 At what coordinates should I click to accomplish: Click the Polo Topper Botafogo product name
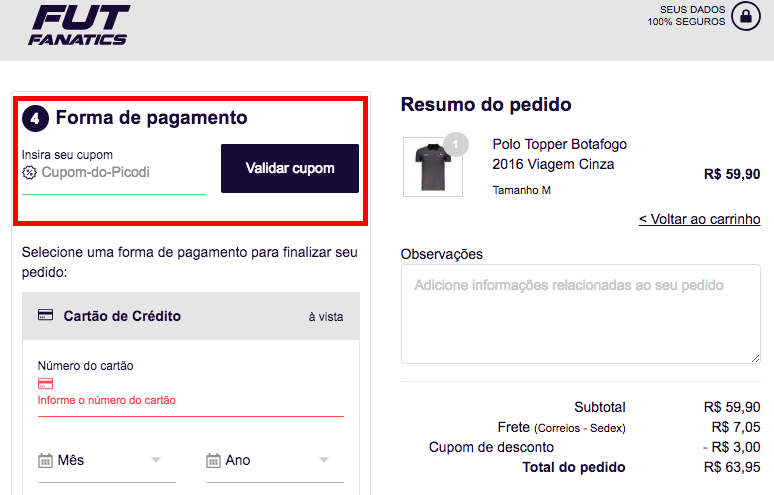pos(560,154)
